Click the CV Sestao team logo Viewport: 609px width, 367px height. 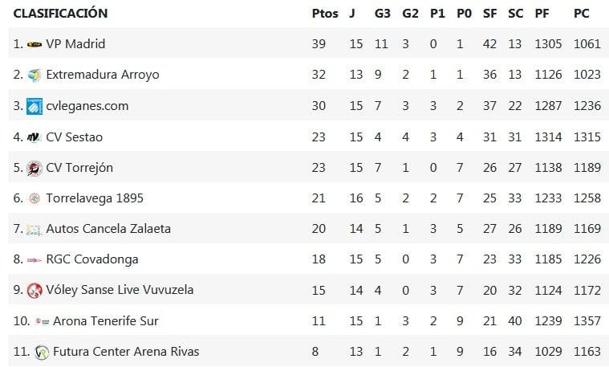(34, 137)
